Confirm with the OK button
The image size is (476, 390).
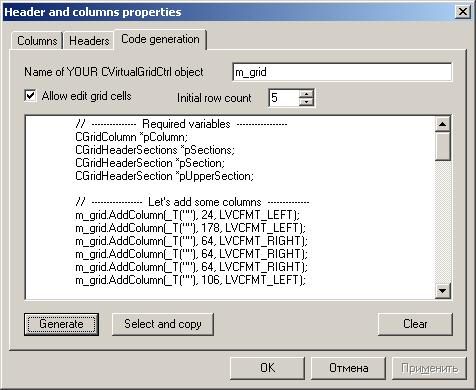[x=267, y=368]
